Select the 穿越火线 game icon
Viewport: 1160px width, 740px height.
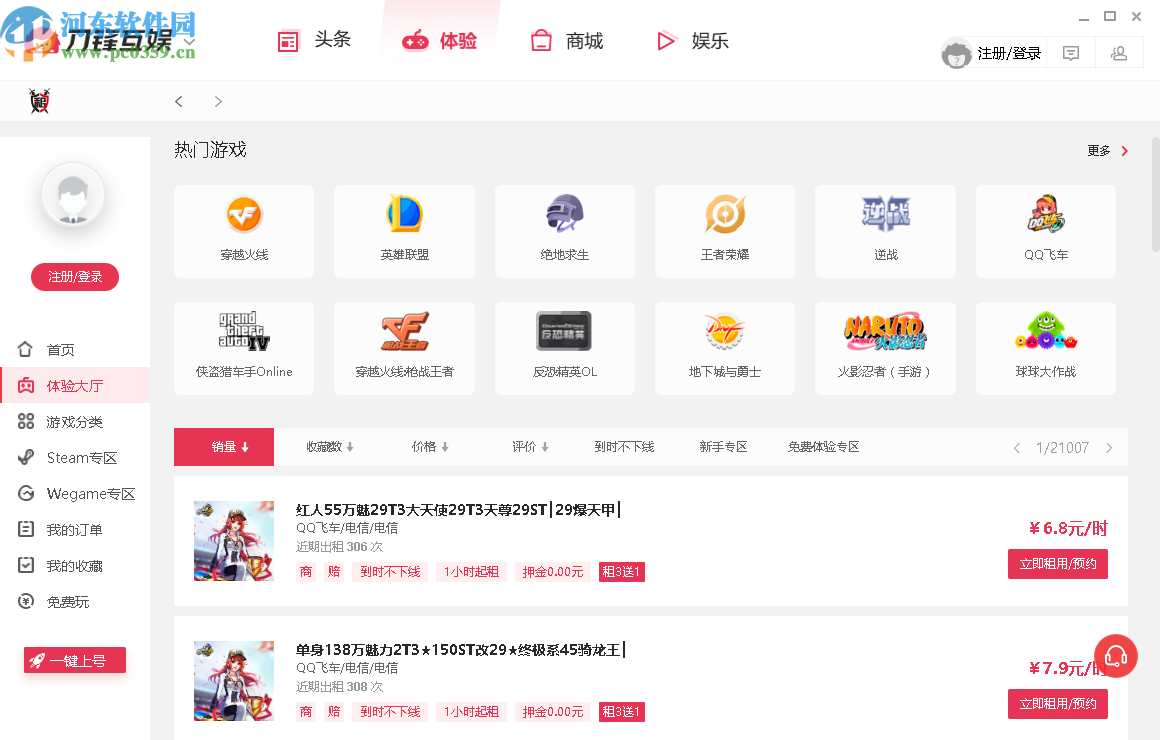coord(244,231)
